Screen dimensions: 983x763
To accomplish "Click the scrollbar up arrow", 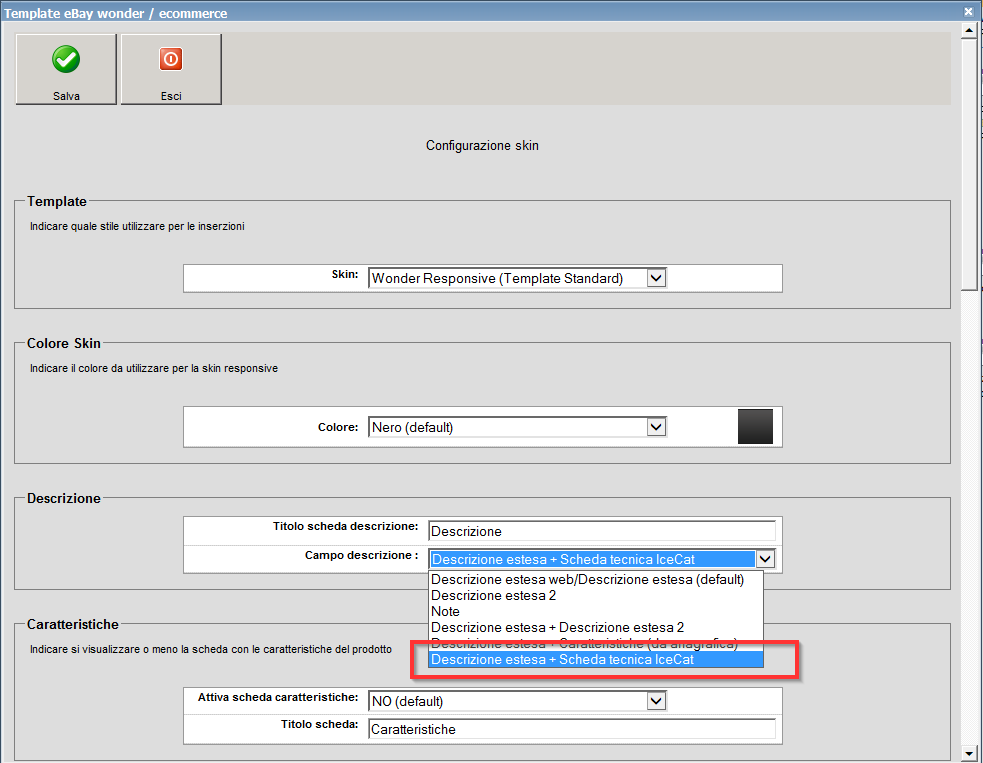I will pyautogui.click(x=969, y=29).
